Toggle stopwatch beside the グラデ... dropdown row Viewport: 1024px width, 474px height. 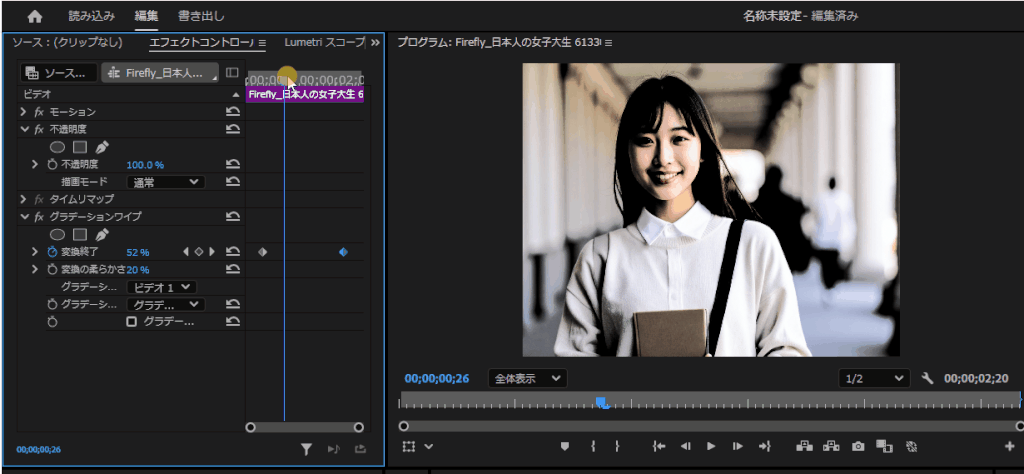[x=52, y=304]
